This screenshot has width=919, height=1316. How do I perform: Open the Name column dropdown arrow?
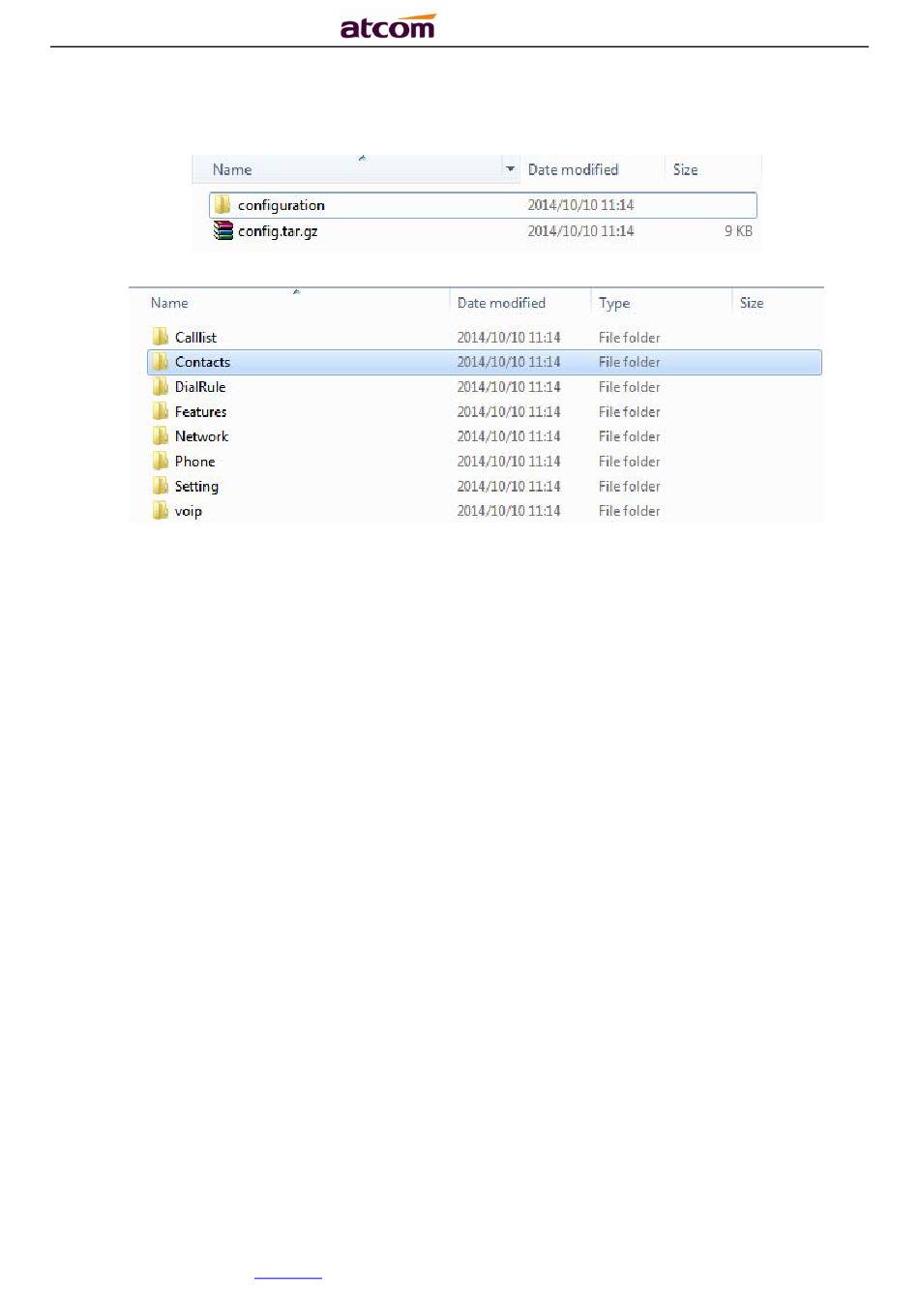point(511,169)
